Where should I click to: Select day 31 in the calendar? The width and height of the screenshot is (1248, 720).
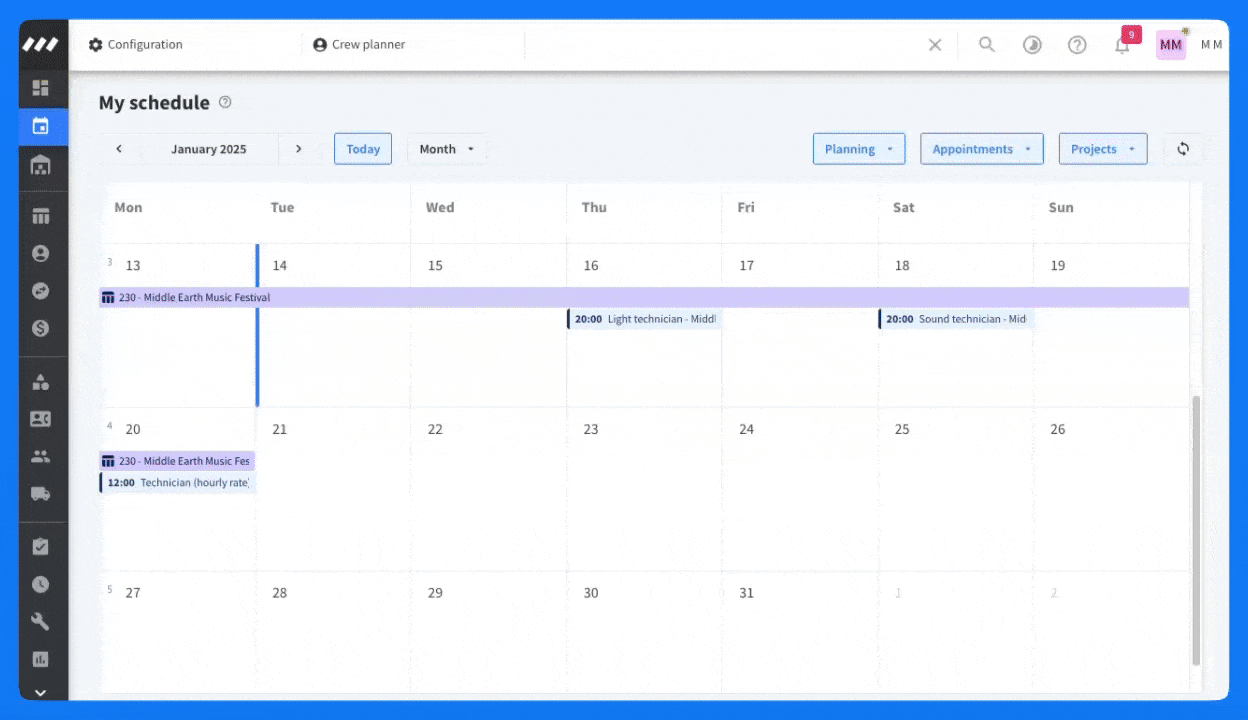(x=746, y=593)
